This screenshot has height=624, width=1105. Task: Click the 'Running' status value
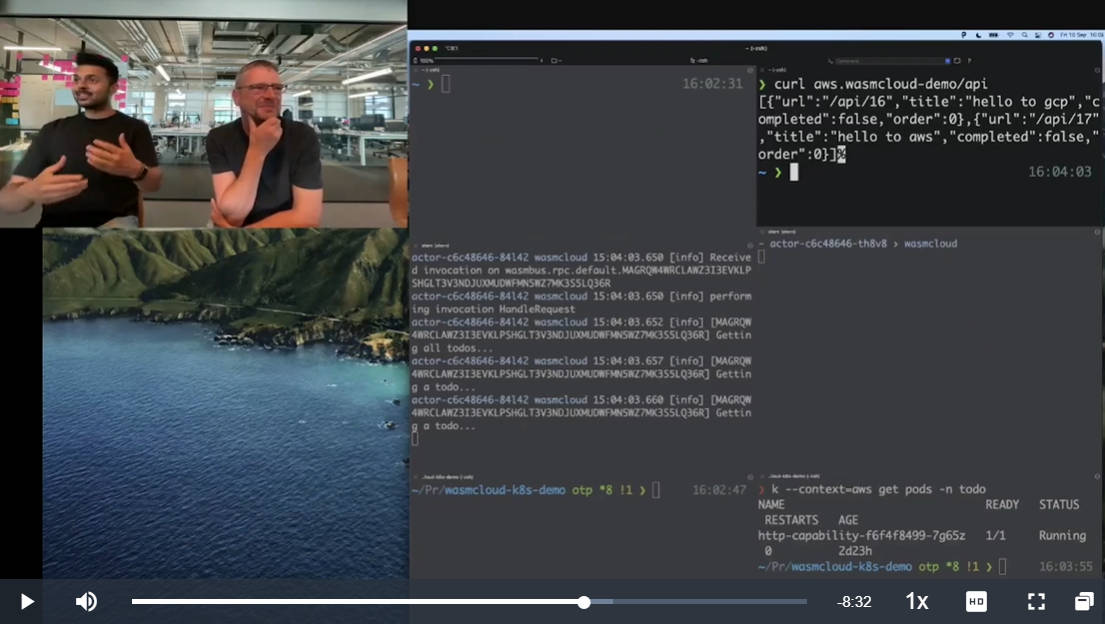coord(1062,535)
